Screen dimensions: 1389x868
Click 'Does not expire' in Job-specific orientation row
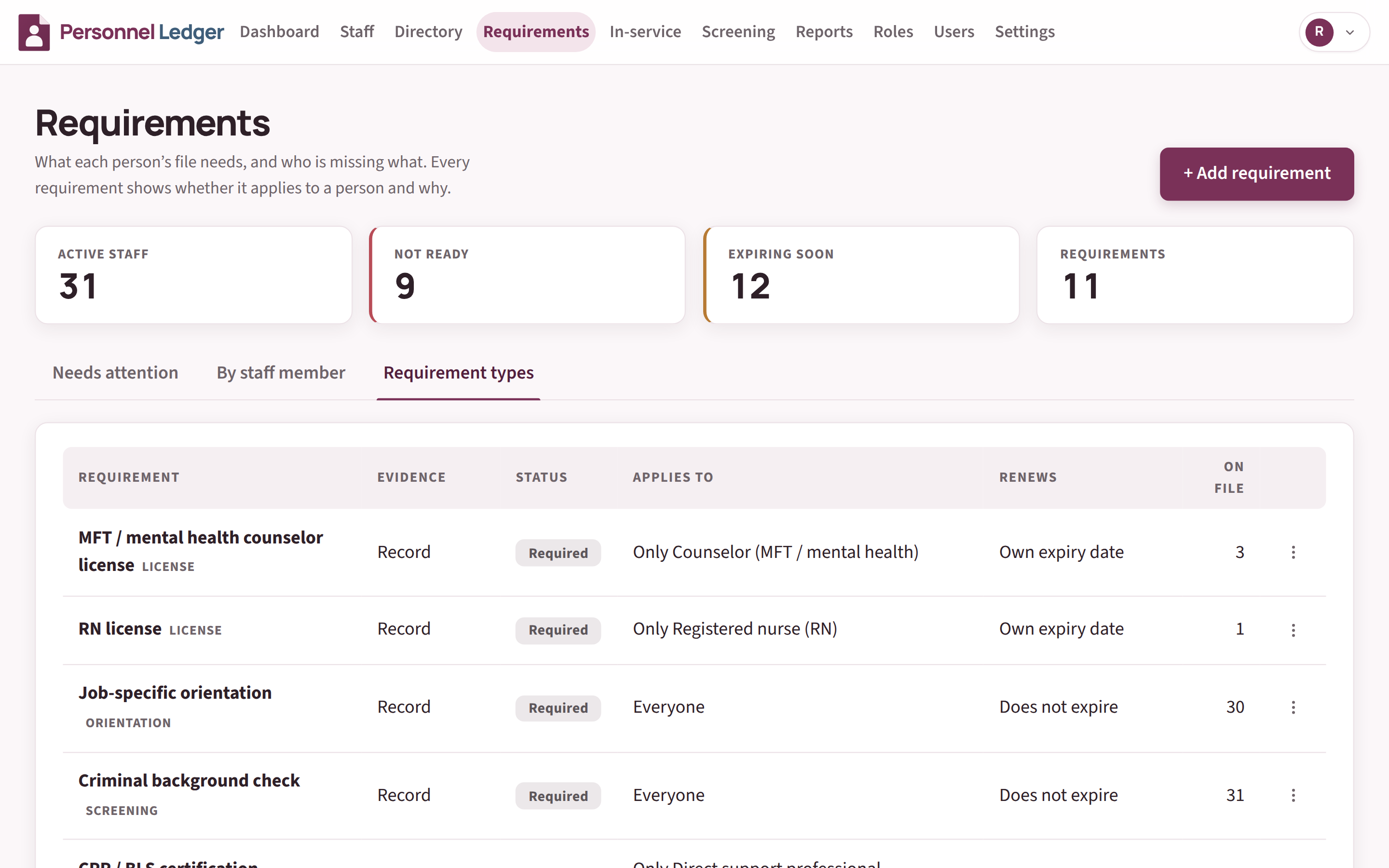pyautogui.click(x=1059, y=706)
